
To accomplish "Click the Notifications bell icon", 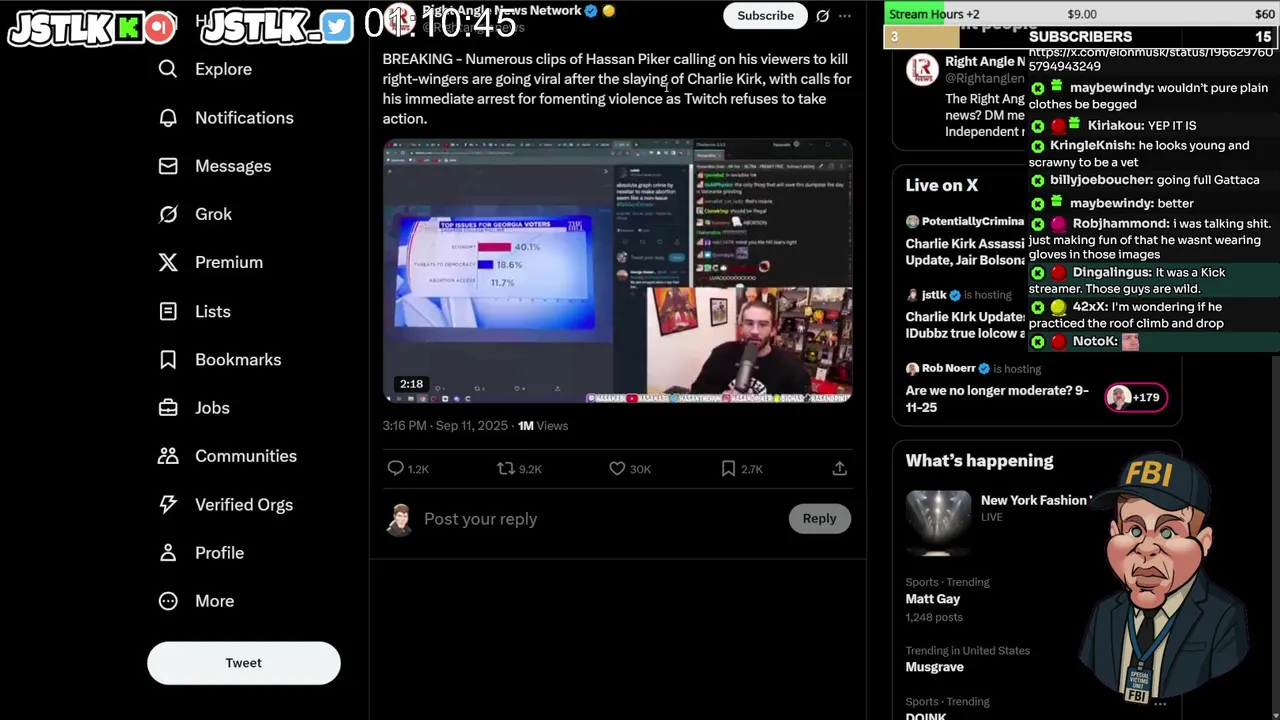I will tap(168, 118).
